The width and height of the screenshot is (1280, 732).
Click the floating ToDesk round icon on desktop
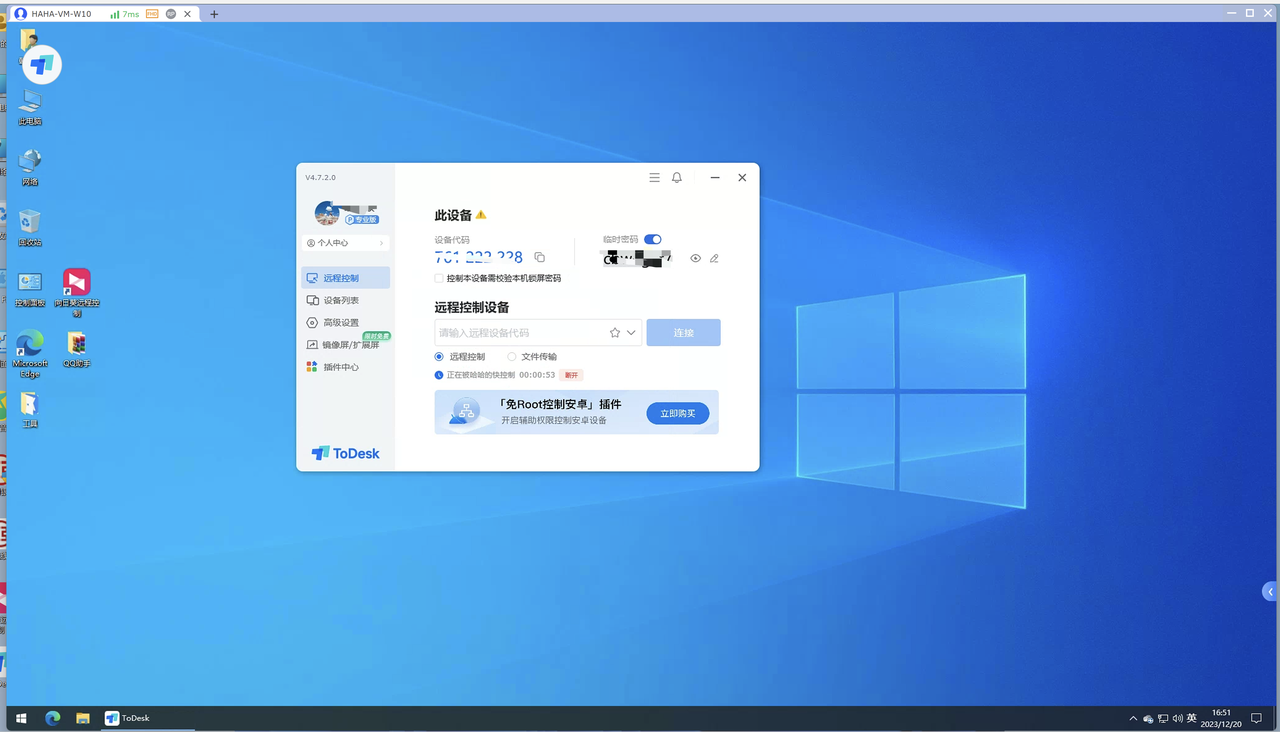click(42, 65)
